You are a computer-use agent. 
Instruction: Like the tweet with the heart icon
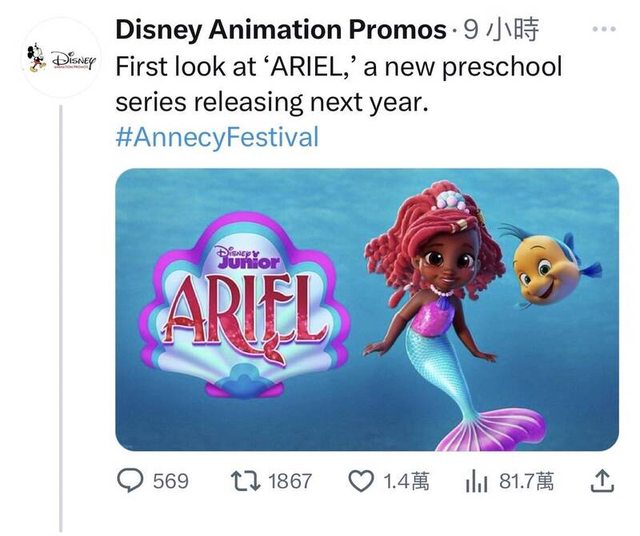pos(360,482)
